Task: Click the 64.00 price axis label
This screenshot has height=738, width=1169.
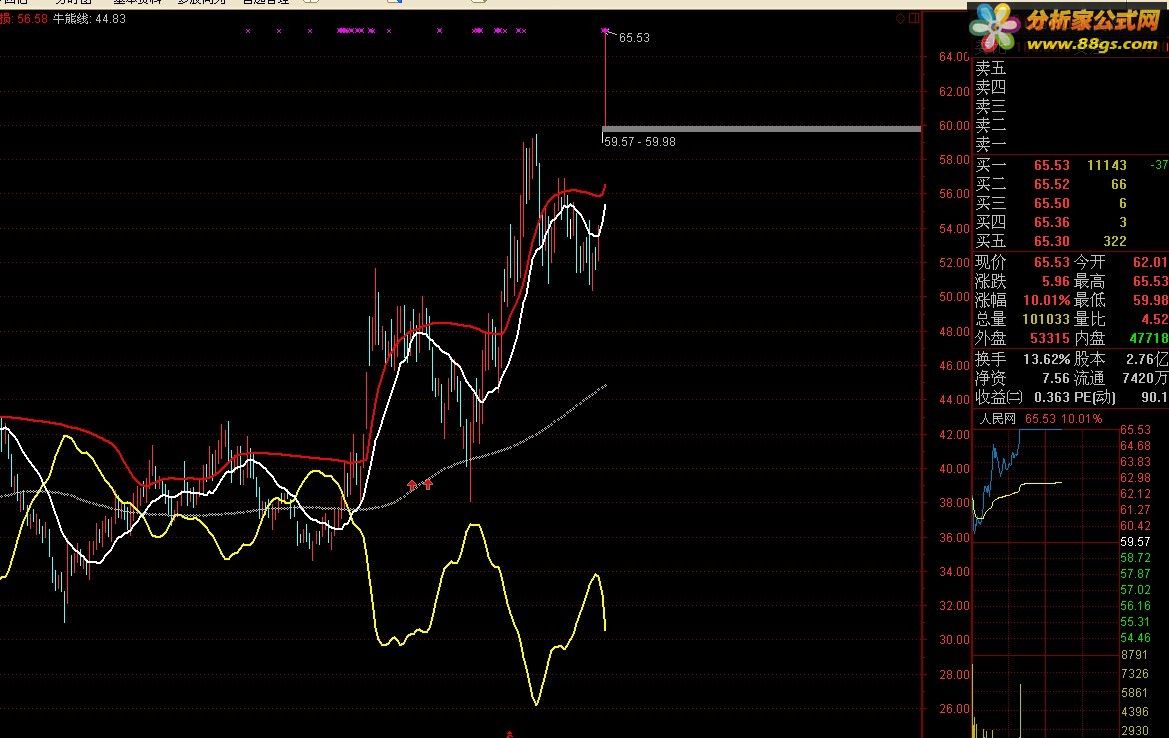Action: [954, 57]
